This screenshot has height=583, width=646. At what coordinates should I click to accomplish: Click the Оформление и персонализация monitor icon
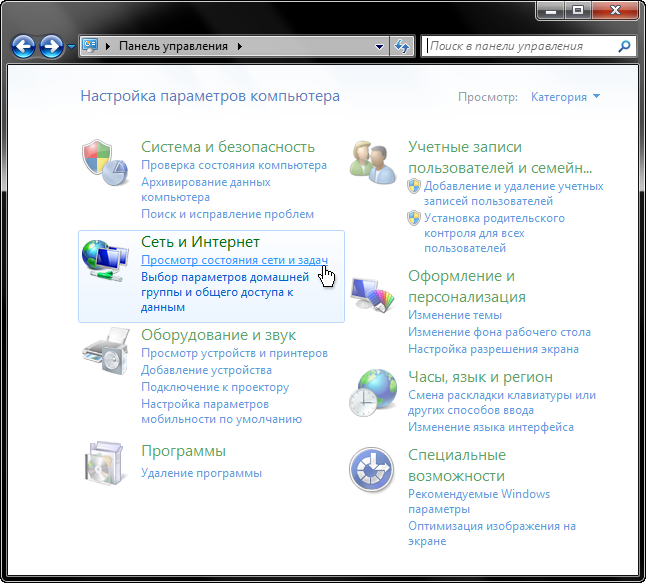(372, 294)
